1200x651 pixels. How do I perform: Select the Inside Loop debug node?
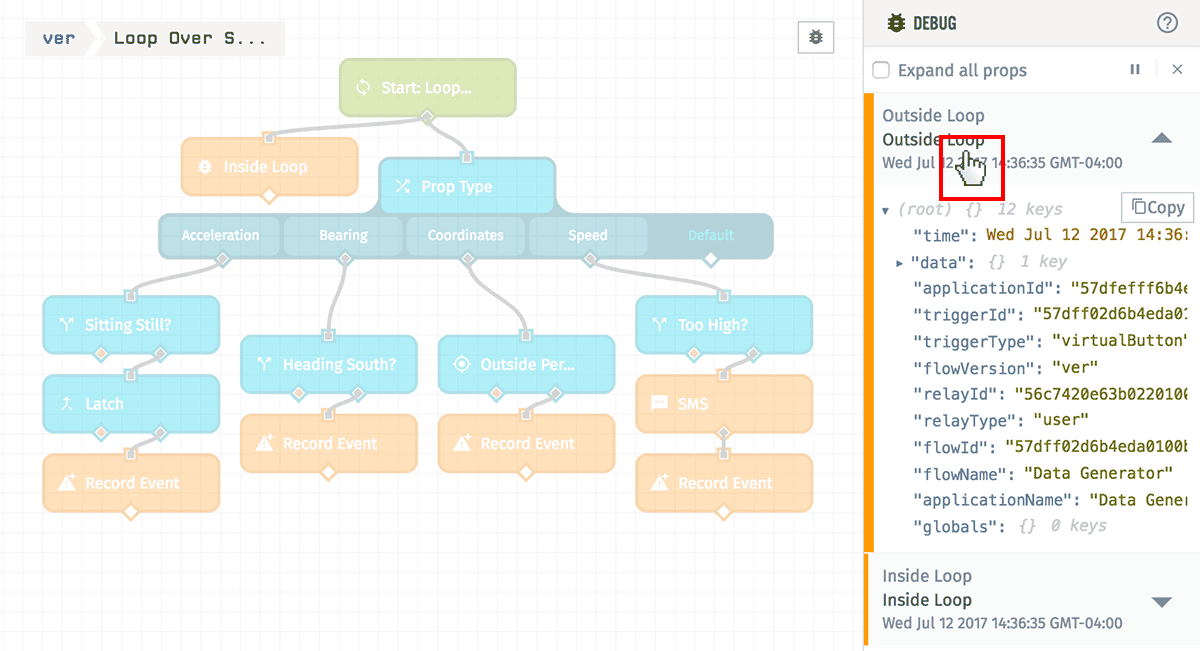tap(269, 166)
